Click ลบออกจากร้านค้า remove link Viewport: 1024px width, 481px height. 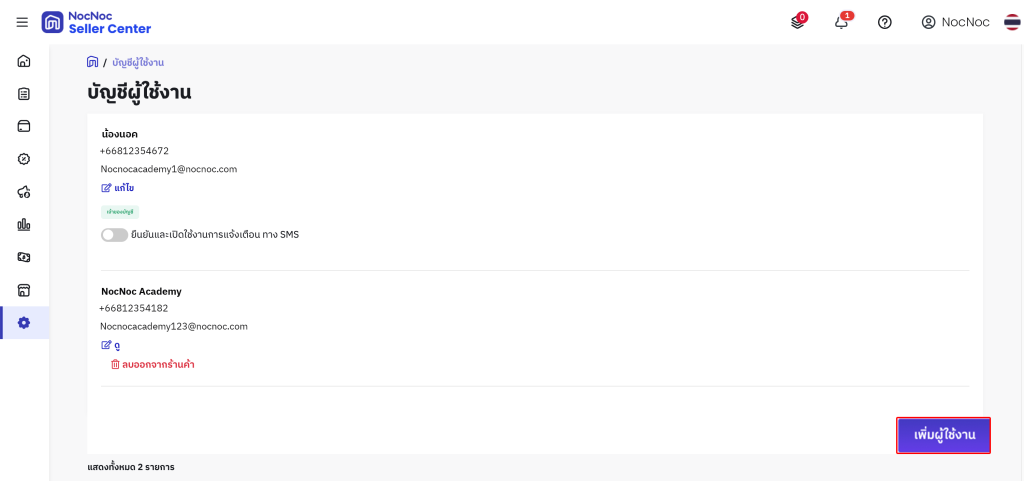click(152, 365)
